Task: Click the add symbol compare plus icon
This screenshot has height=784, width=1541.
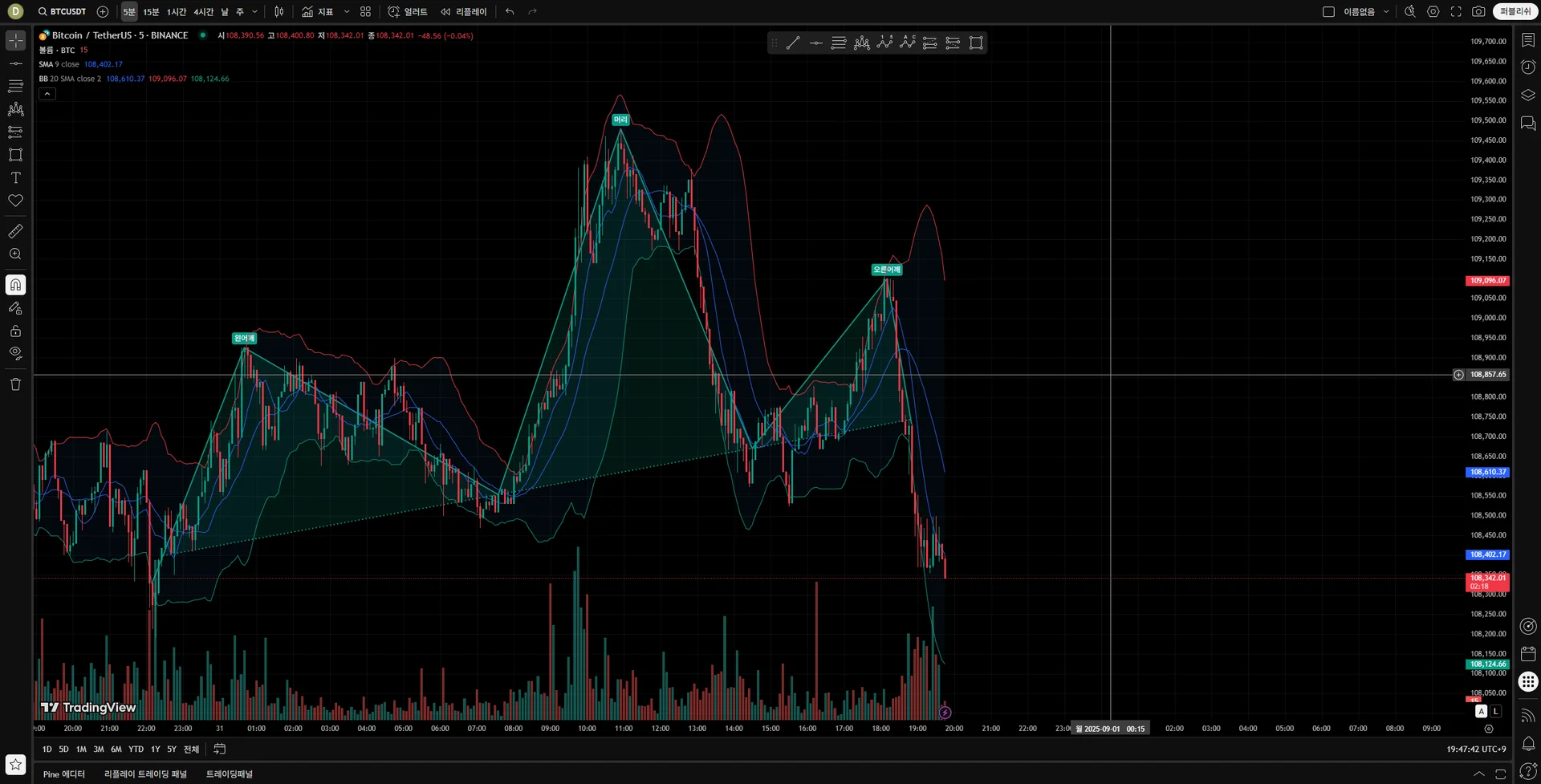Action: [103, 12]
